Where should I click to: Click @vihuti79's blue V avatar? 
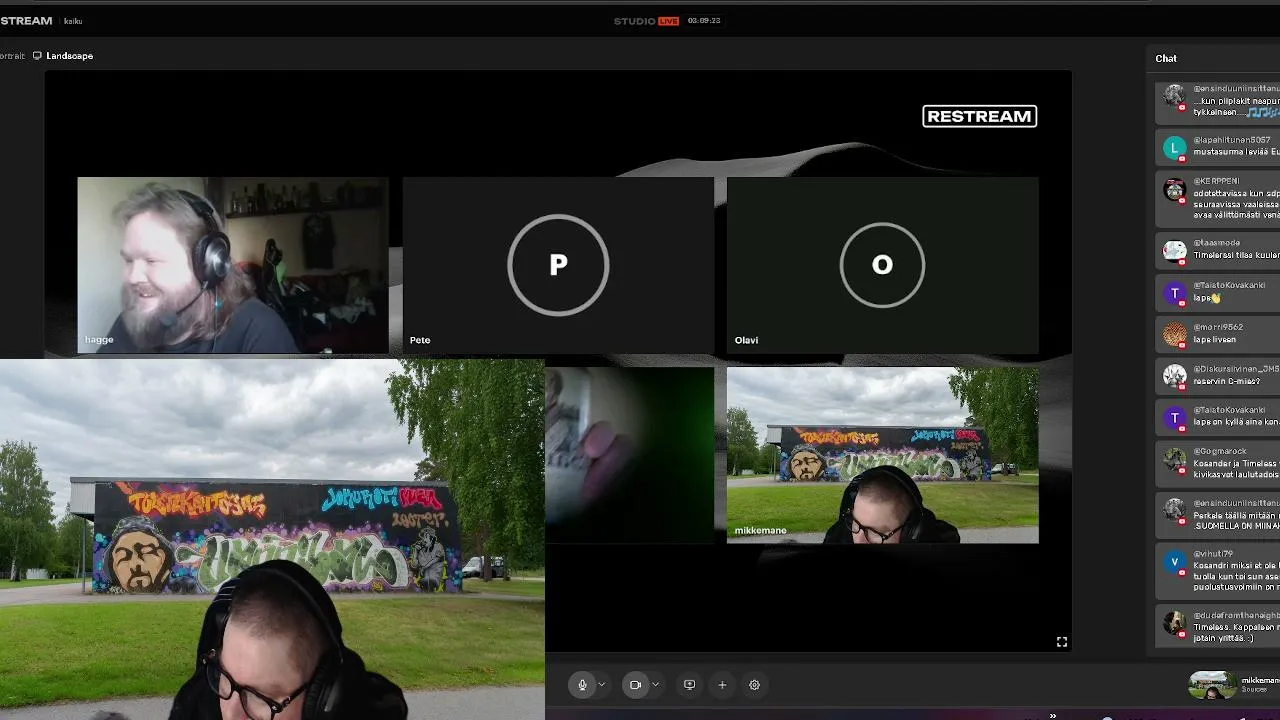point(1175,561)
